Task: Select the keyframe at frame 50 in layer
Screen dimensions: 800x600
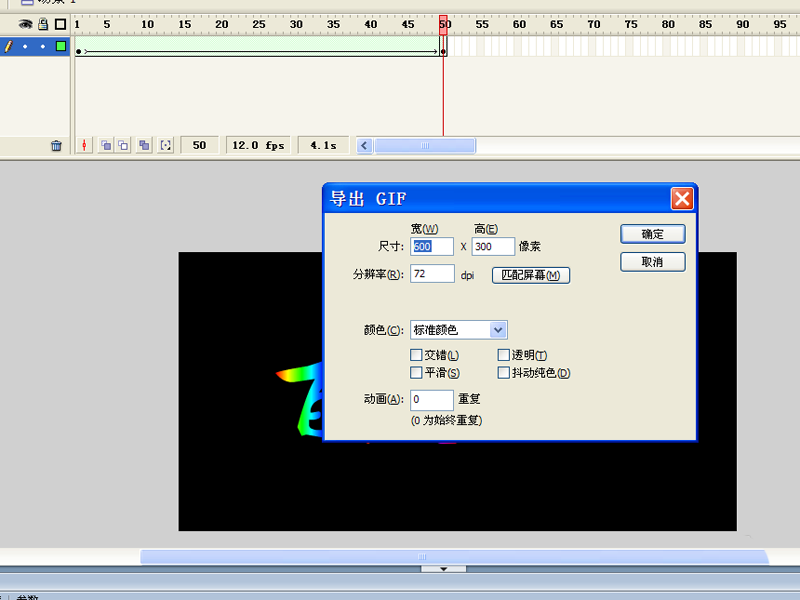Action: tap(443, 52)
